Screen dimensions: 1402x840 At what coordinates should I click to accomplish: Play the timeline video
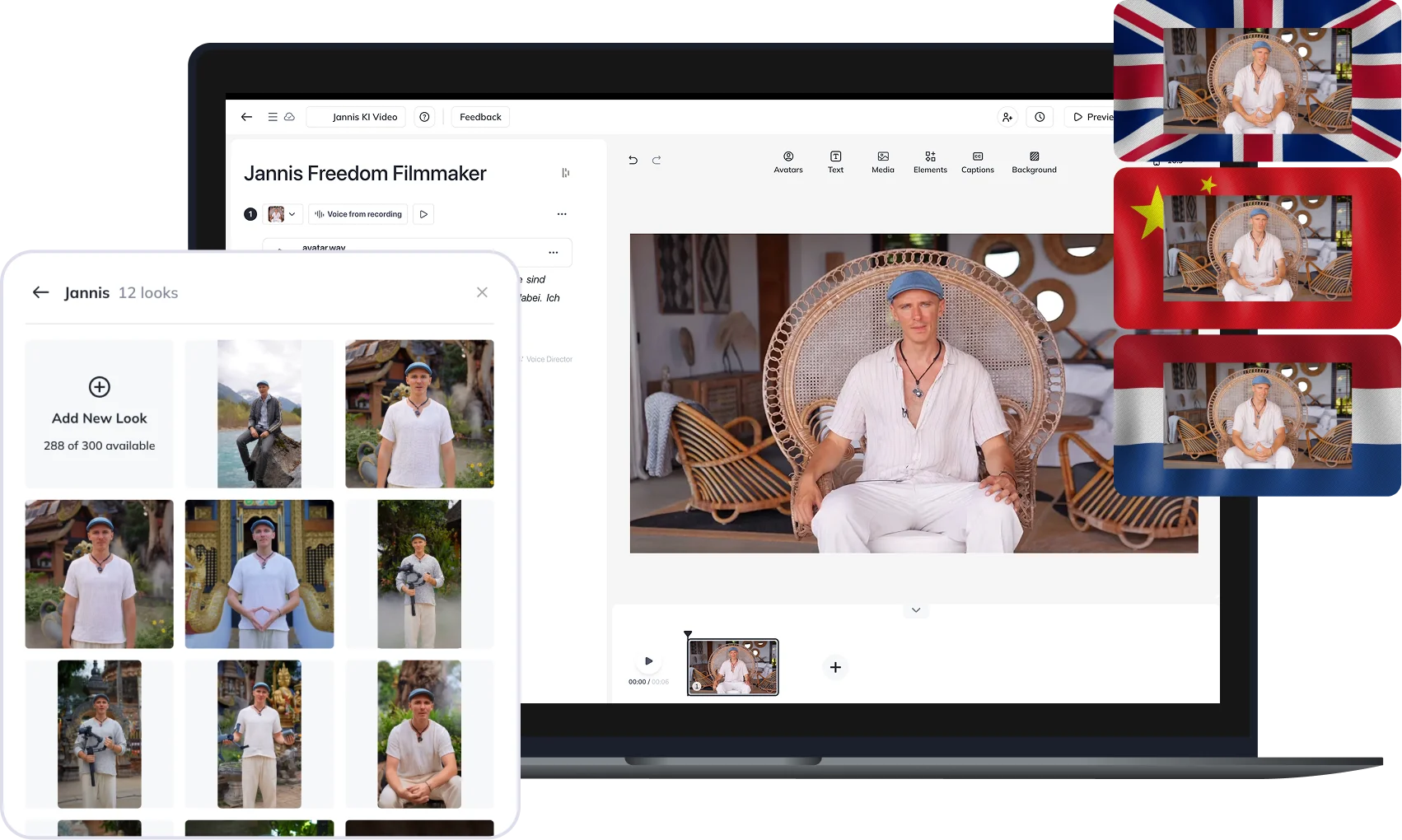coord(648,661)
